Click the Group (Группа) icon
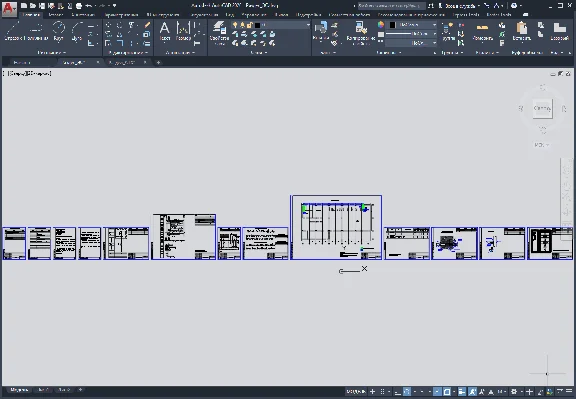 (448, 31)
